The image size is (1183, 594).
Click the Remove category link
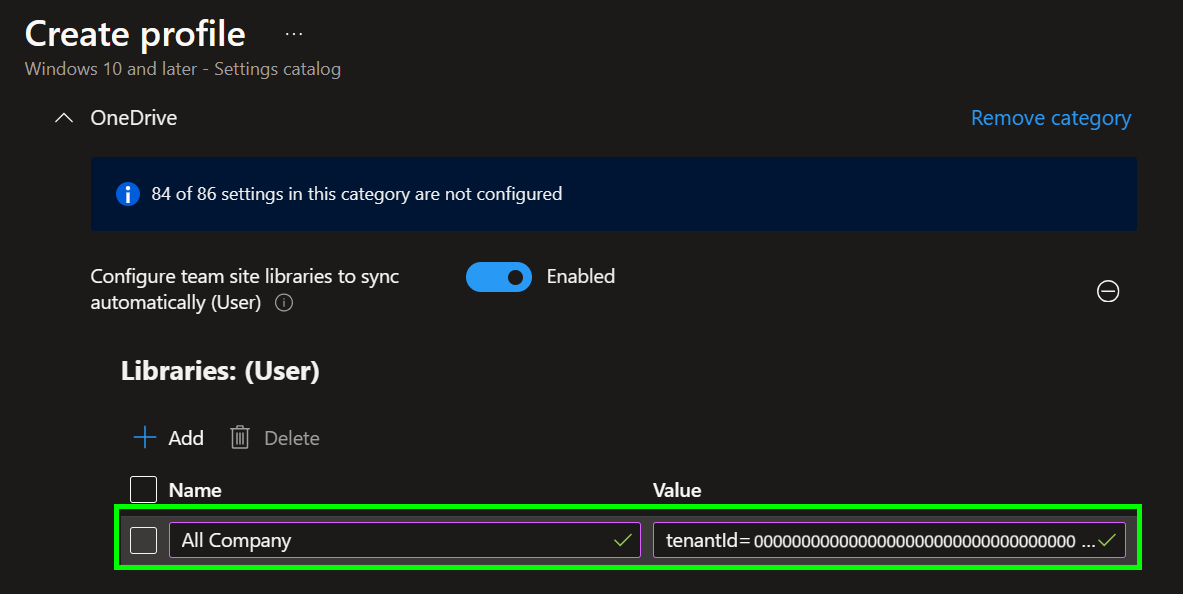pyautogui.click(x=1050, y=118)
